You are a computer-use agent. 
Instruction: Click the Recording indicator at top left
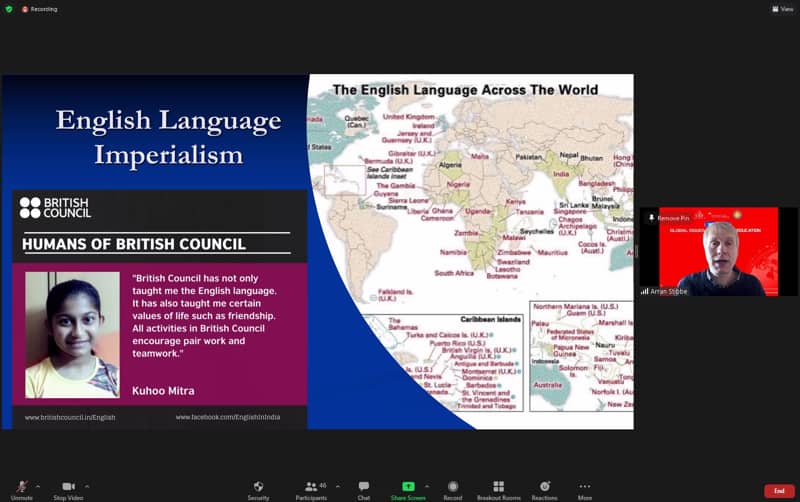coord(41,9)
